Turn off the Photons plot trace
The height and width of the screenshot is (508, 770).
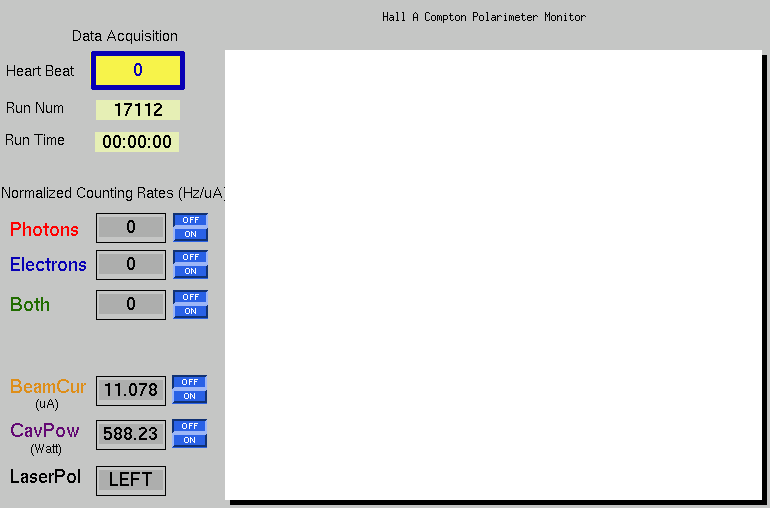tap(191, 220)
